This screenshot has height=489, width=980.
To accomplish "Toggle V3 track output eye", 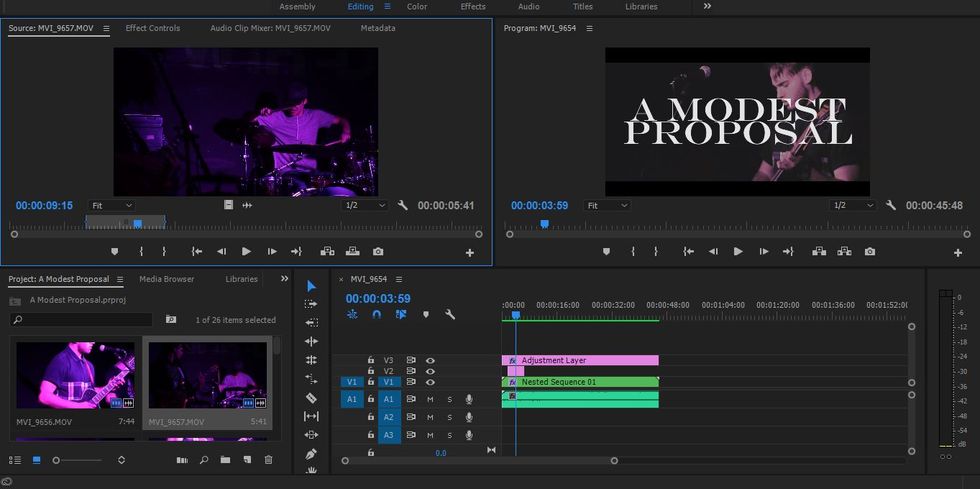I will click(x=431, y=360).
